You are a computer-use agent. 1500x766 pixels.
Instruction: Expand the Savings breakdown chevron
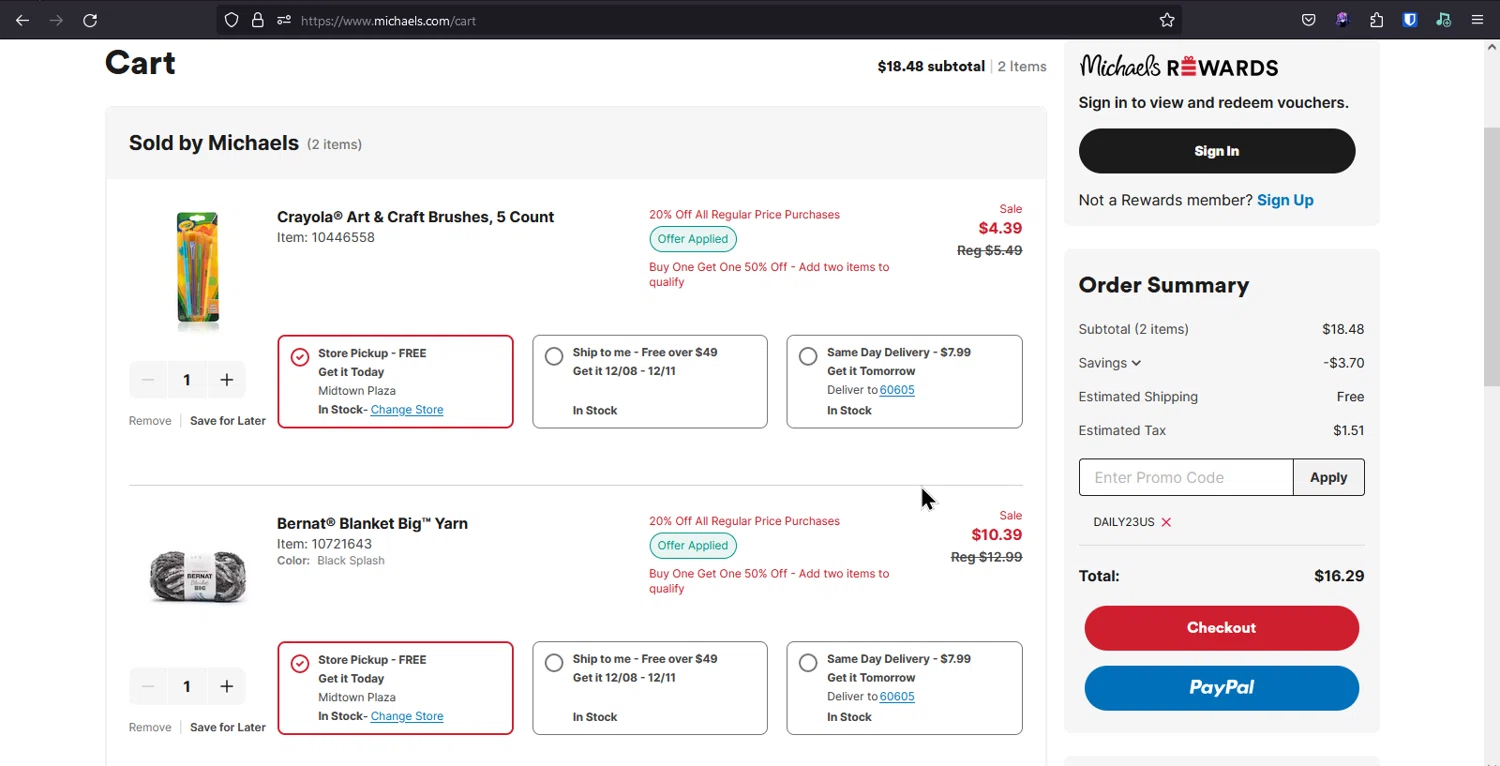(1136, 363)
